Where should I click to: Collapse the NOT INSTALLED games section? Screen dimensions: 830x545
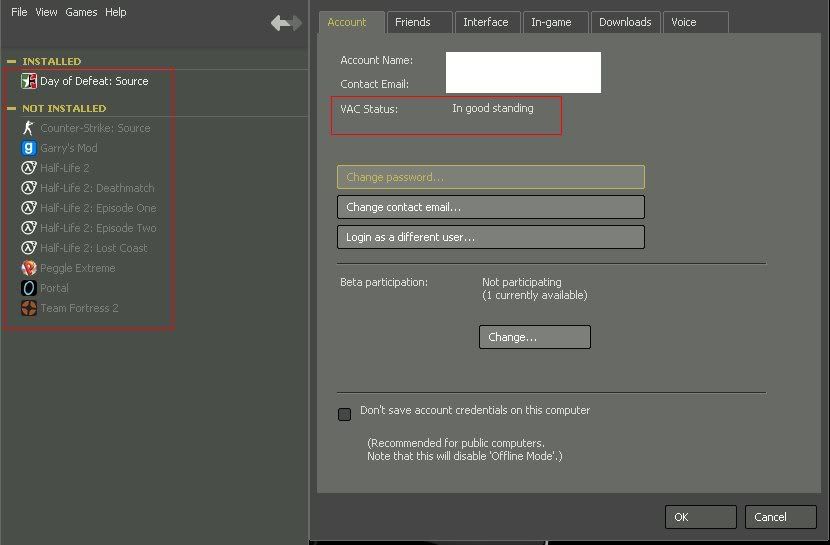pyautogui.click(x=11, y=108)
